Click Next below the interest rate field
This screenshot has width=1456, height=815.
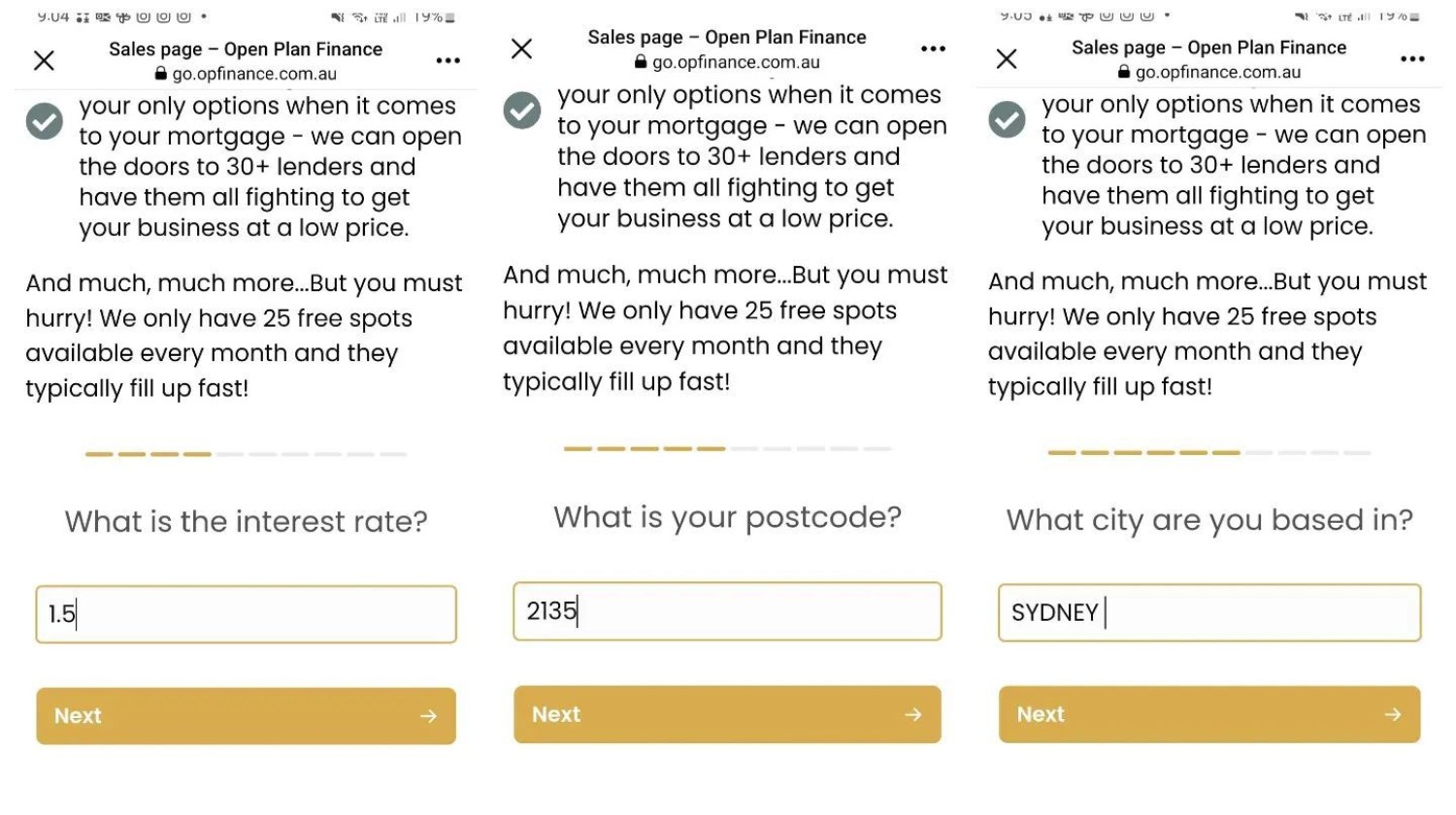pyautogui.click(x=246, y=716)
